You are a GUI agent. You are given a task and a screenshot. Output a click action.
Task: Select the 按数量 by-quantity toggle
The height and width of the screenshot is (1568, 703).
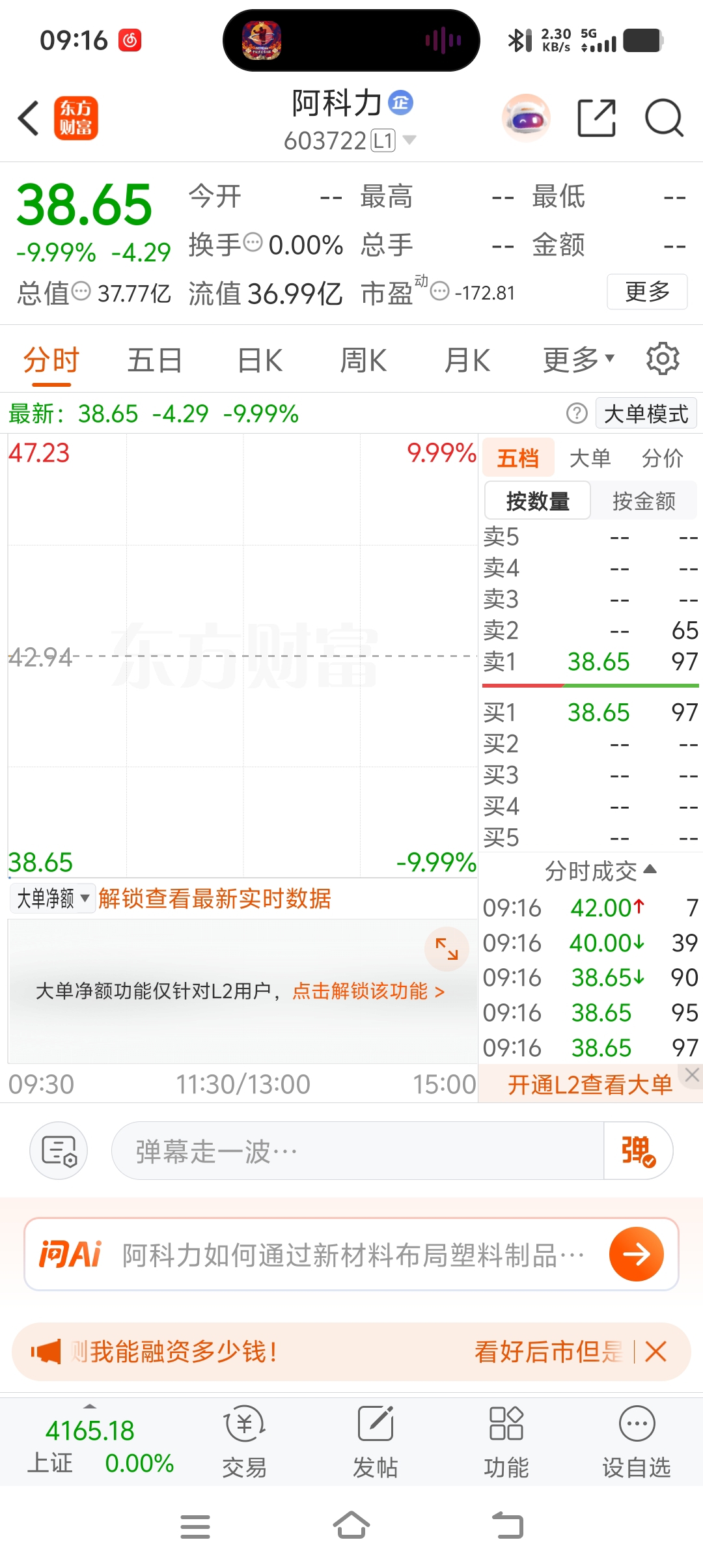tap(538, 501)
